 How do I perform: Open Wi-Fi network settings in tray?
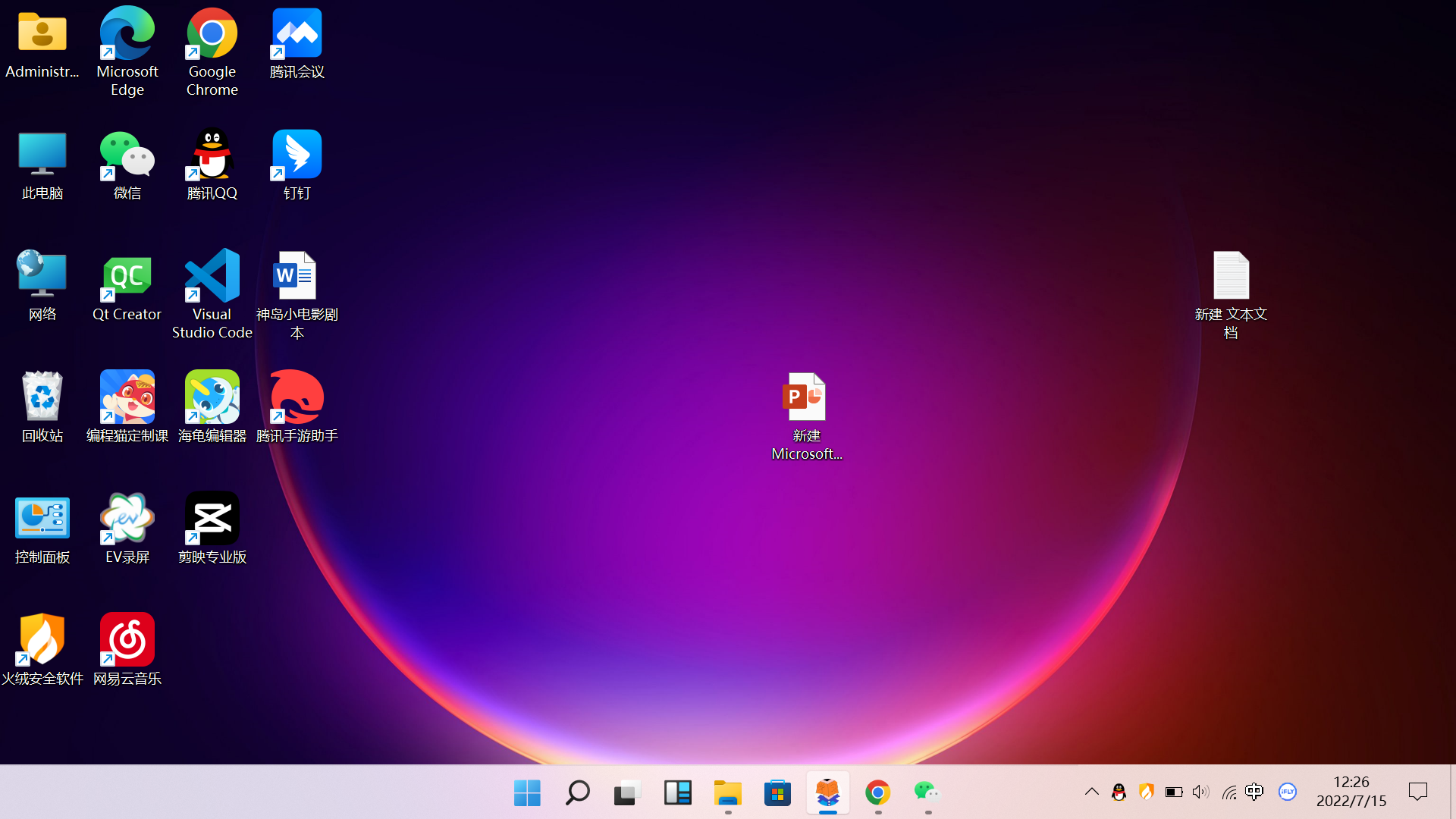(x=1228, y=792)
